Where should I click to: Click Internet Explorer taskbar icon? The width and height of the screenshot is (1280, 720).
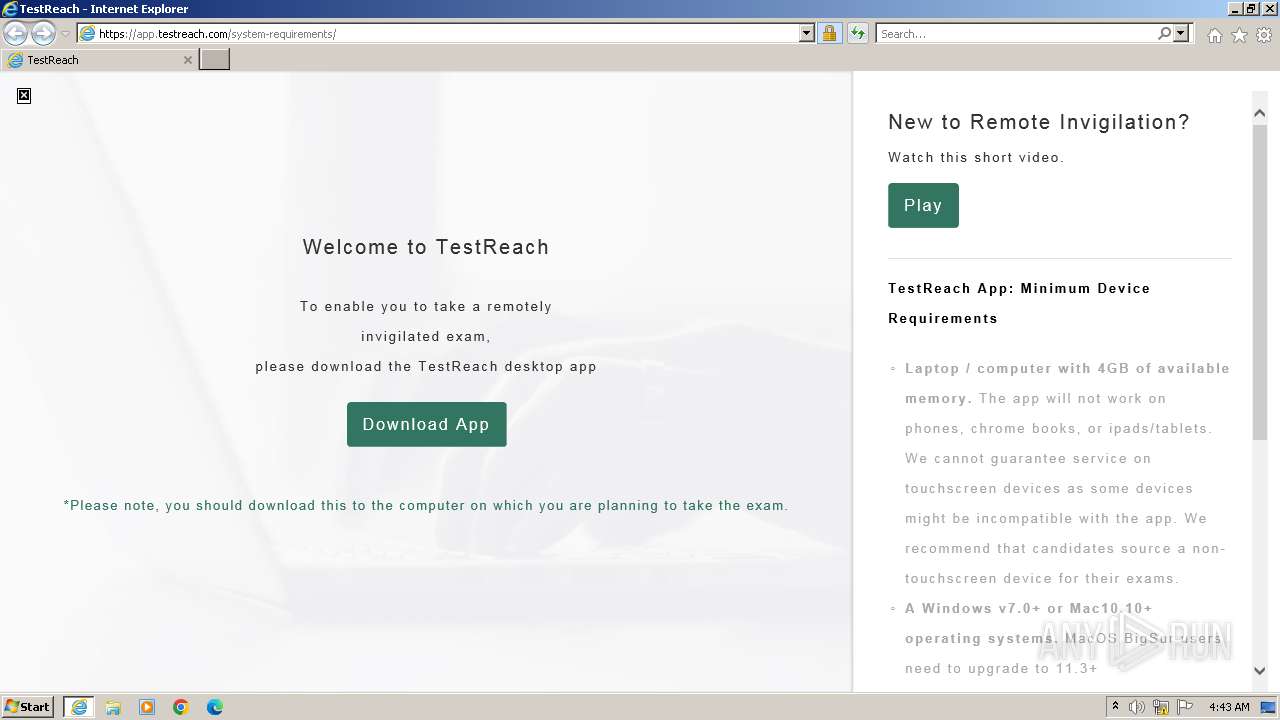pyautogui.click(x=79, y=707)
